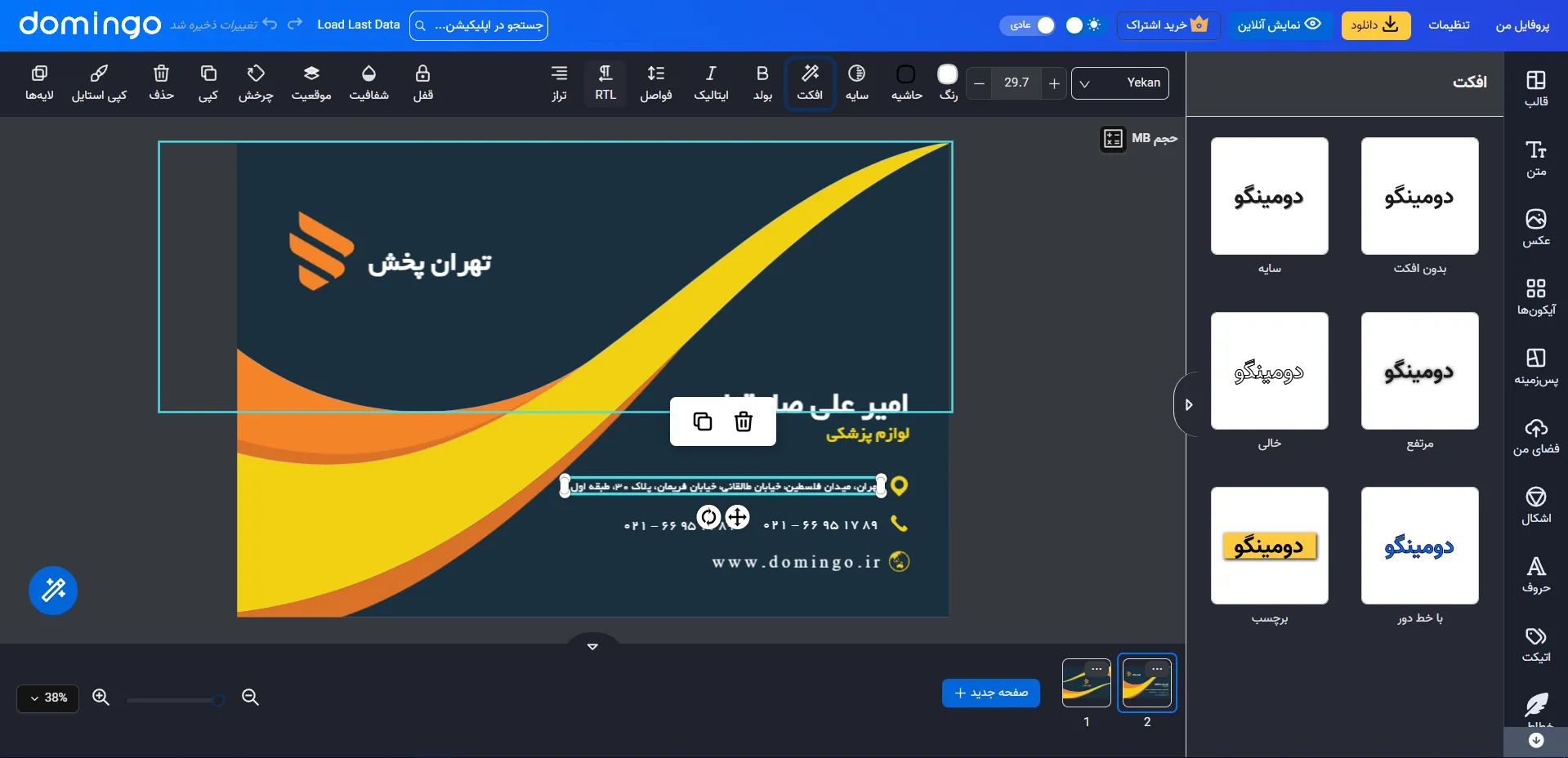Open the Background (پس‌زمینه) sidebar tab
This screenshot has height=758, width=1568.
click(x=1536, y=367)
